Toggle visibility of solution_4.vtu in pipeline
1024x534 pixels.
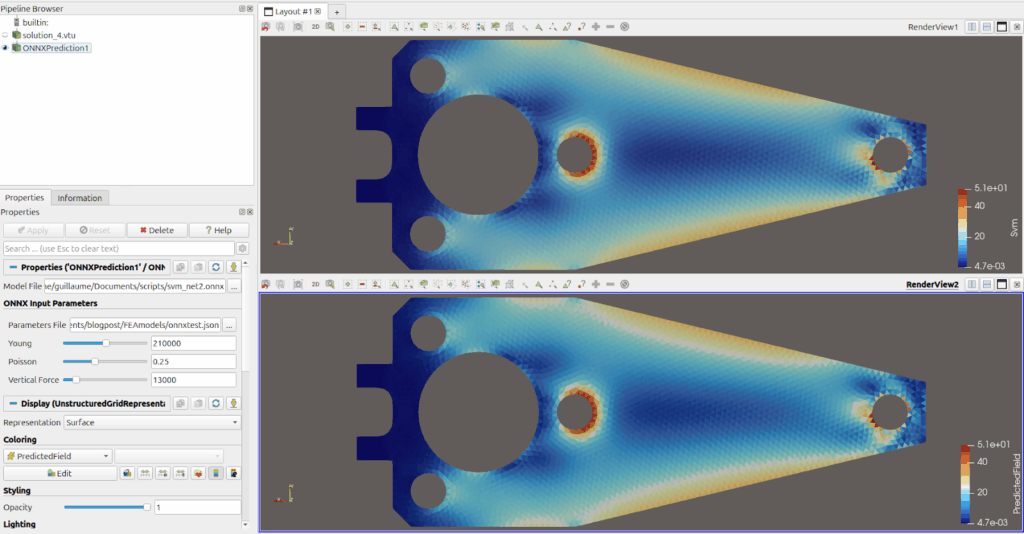[x=5, y=35]
